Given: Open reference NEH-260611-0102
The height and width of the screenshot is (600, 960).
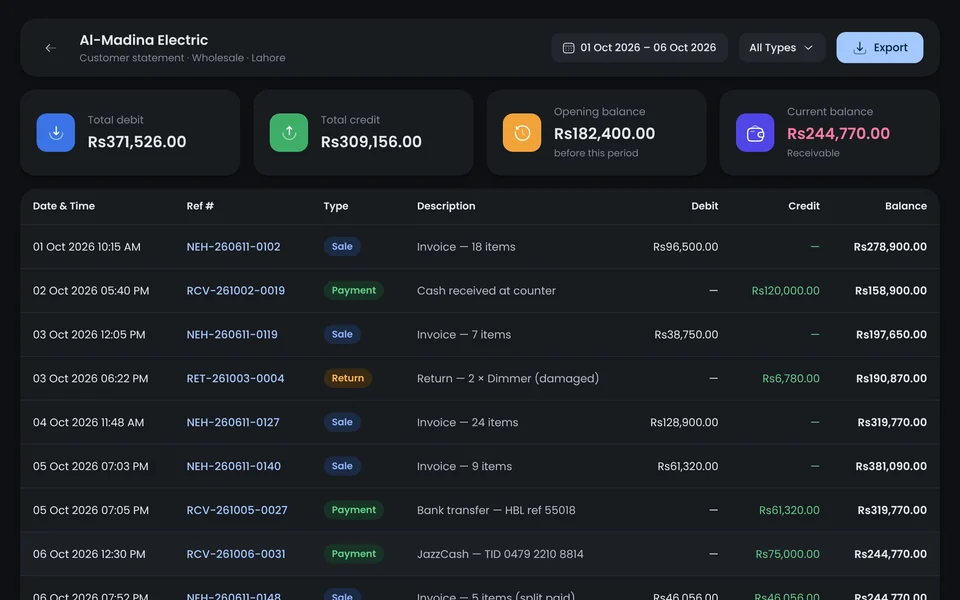Looking at the screenshot, I should tap(233, 247).
